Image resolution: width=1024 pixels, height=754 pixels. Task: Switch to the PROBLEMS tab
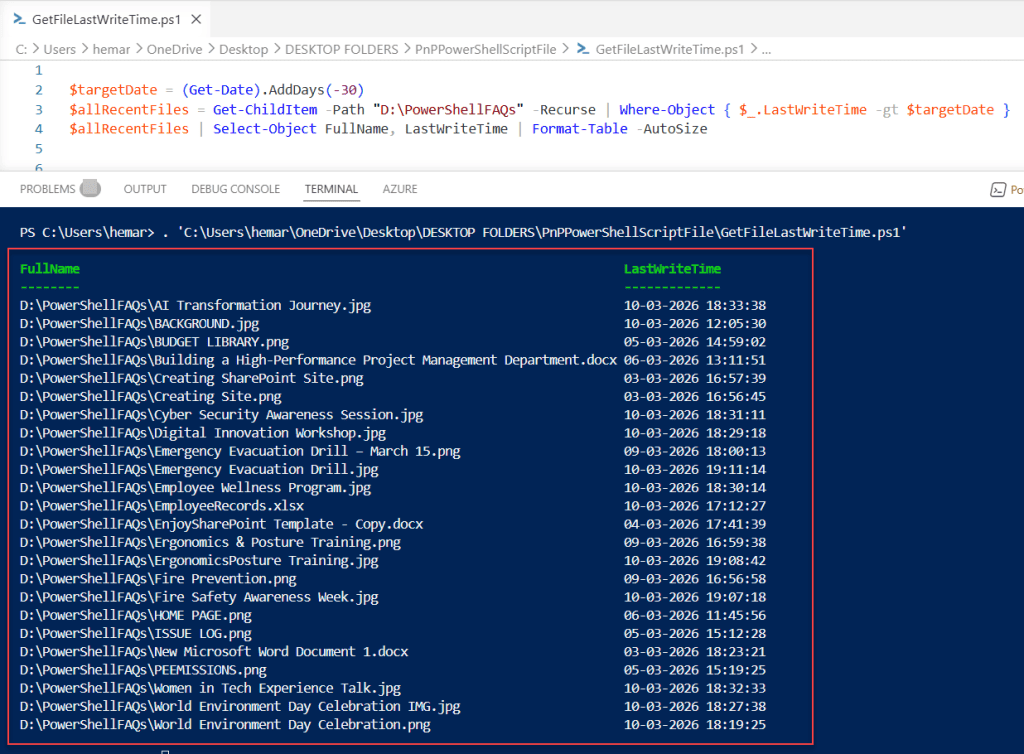[48, 189]
